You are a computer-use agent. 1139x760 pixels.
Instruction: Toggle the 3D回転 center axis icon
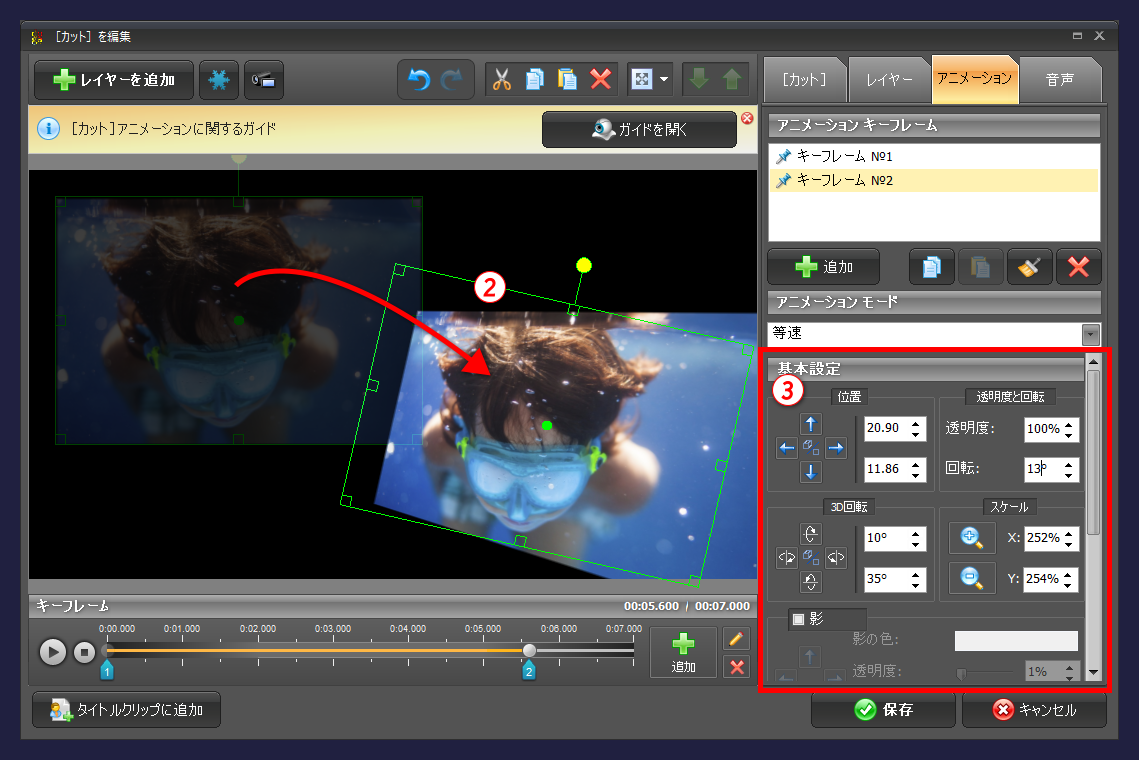(810, 557)
